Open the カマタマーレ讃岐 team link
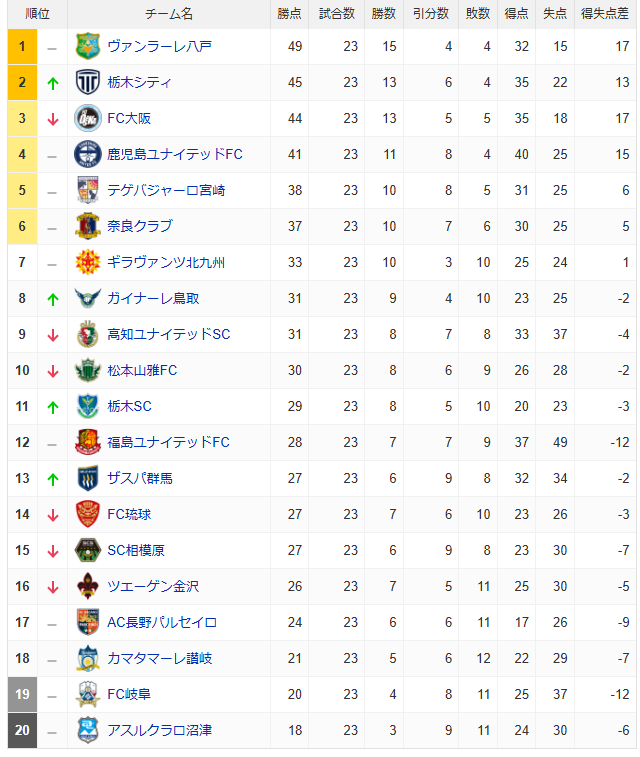Viewport: 640px width, 757px height. (159, 658)
